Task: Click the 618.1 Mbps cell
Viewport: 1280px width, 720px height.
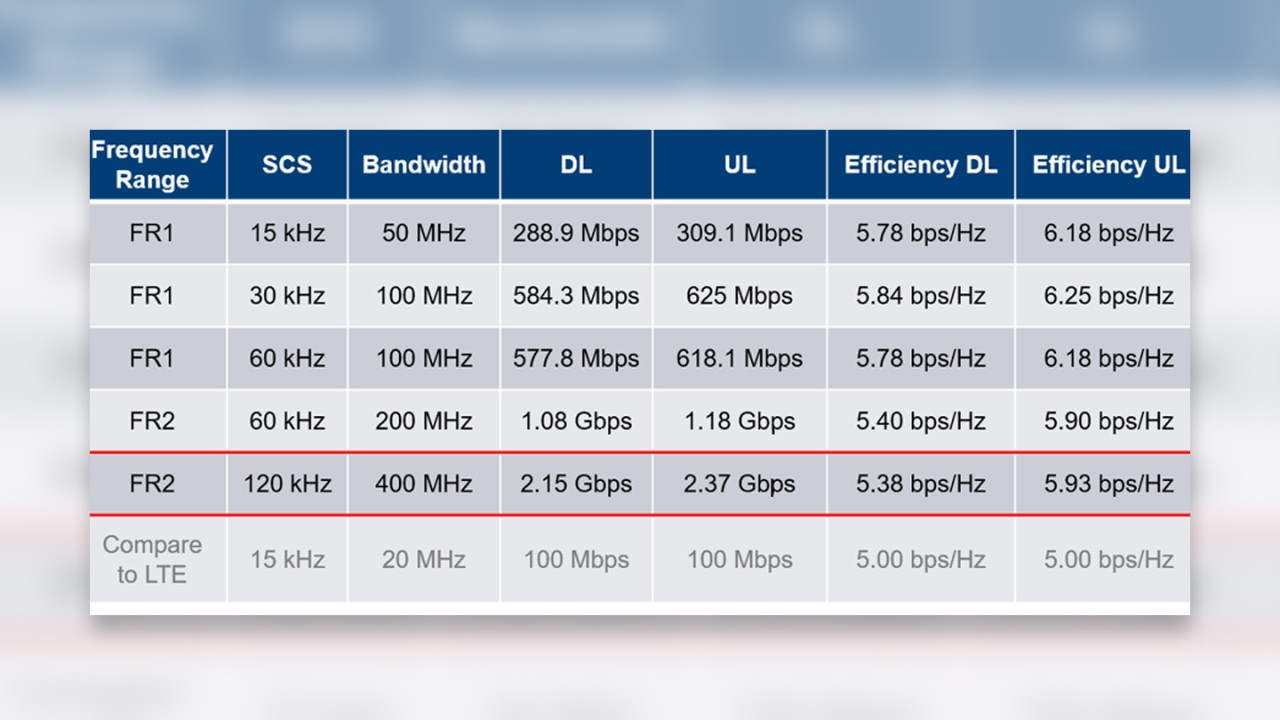Action: click(x=739, y=358)
